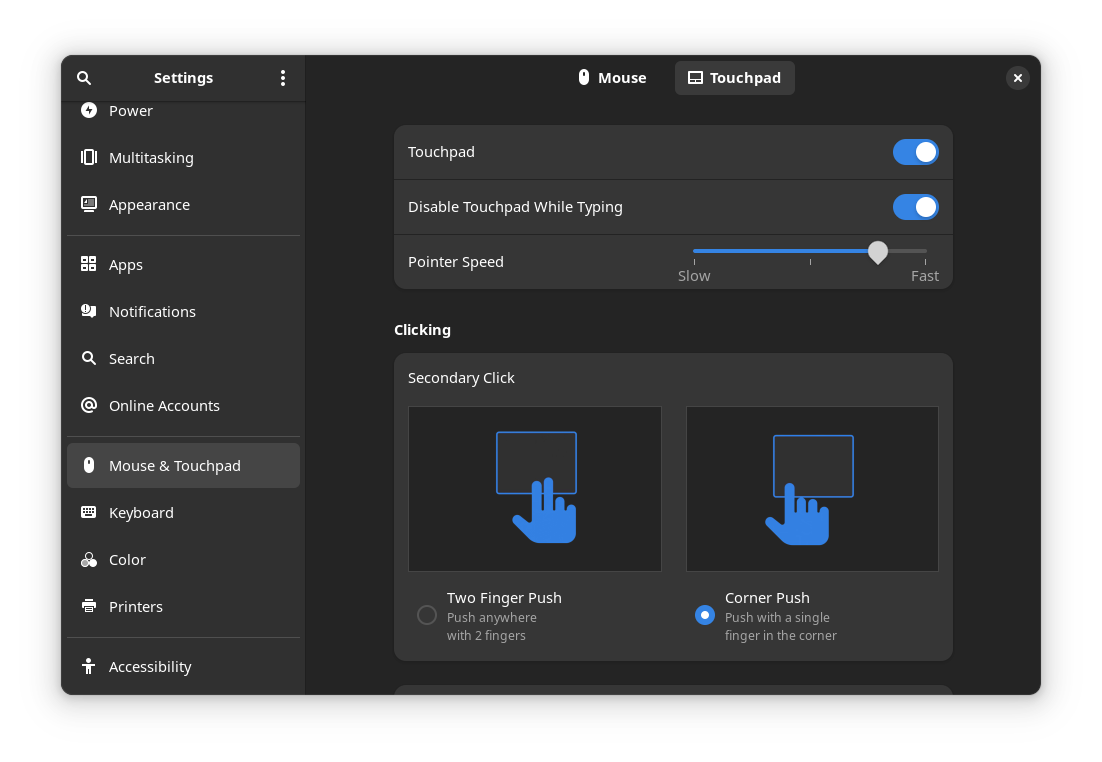Viewport: 1102px width, 762px height.
Task: Click the Two Finger Push illustration
Action: [535, 489]
